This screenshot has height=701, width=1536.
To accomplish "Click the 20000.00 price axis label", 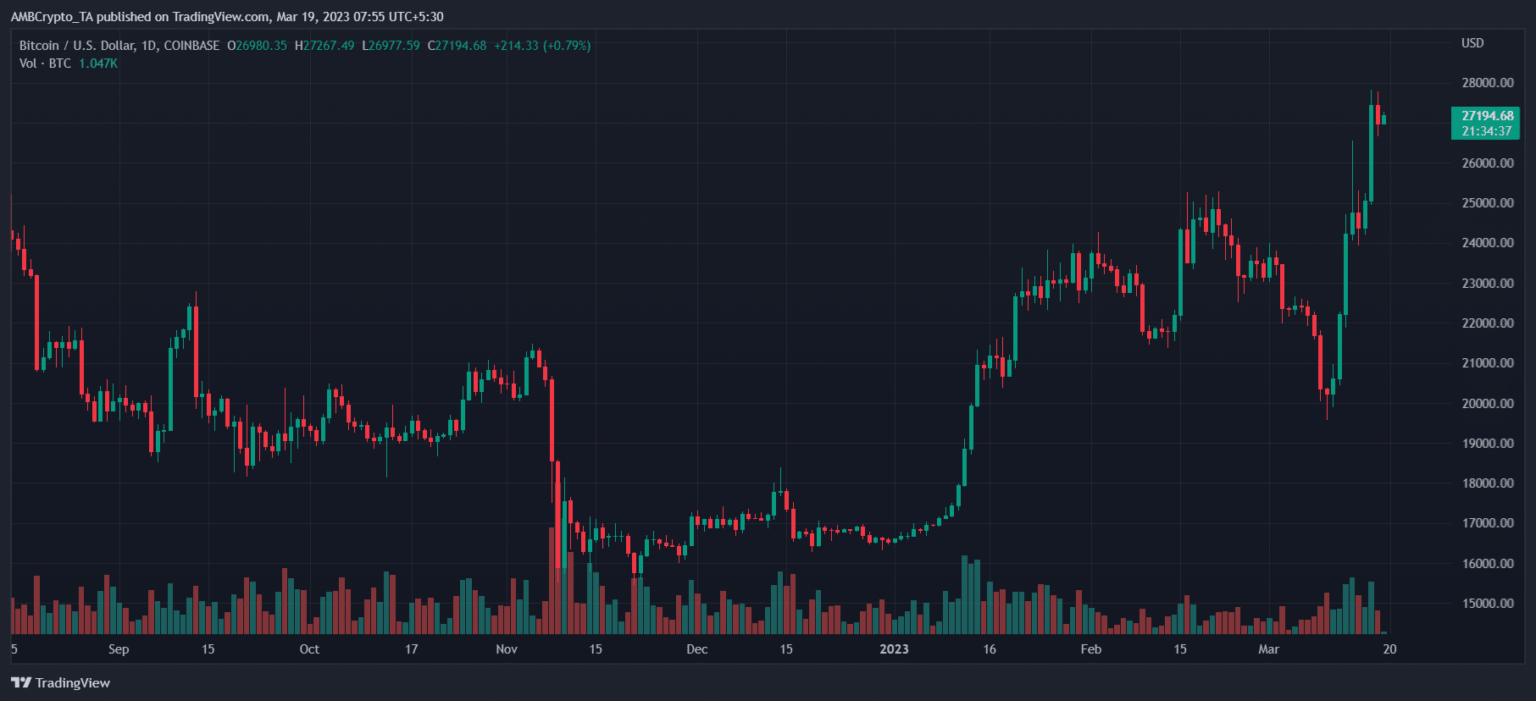I will click(1484, 403).
